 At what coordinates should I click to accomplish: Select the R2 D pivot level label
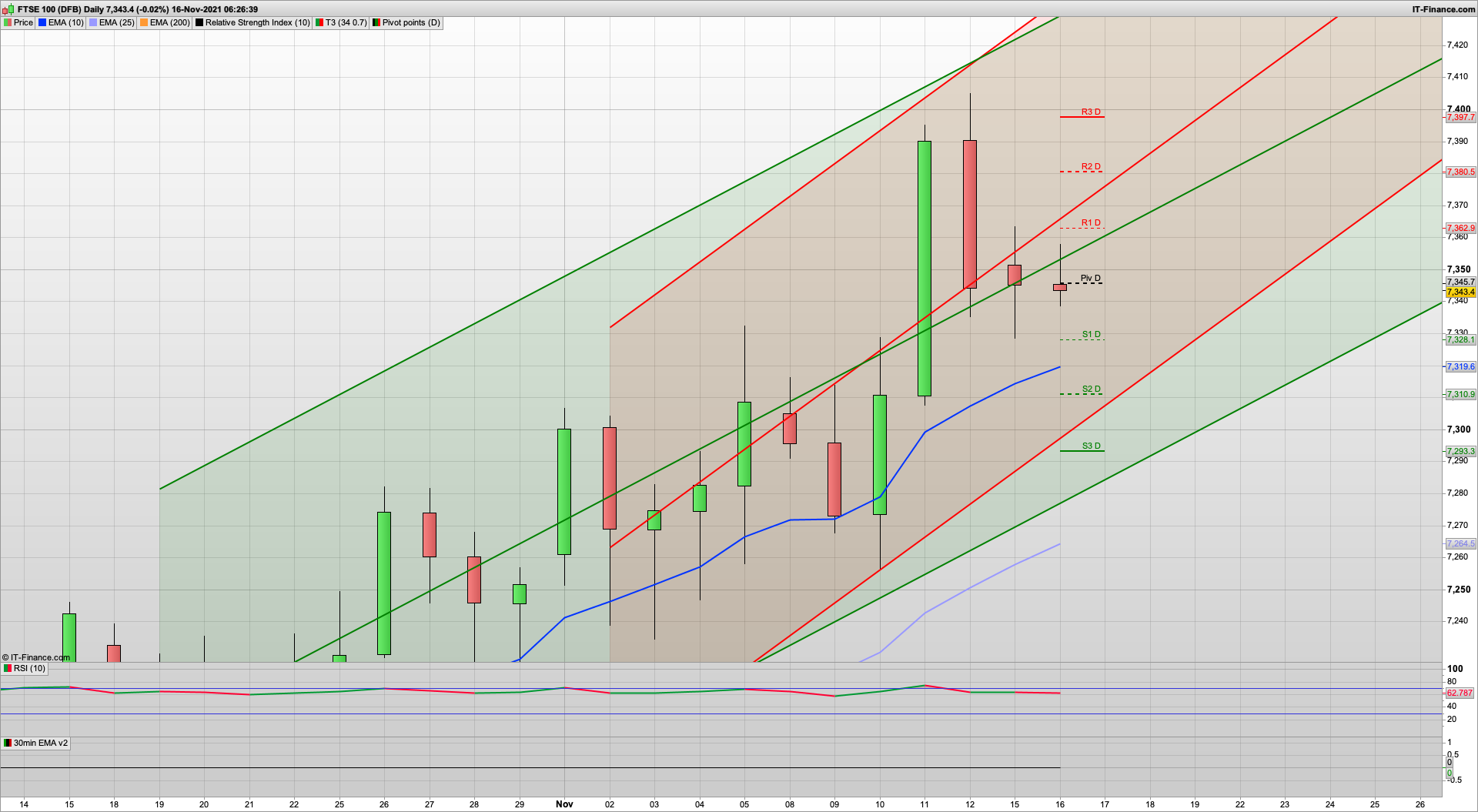[x=1091, y=166]
